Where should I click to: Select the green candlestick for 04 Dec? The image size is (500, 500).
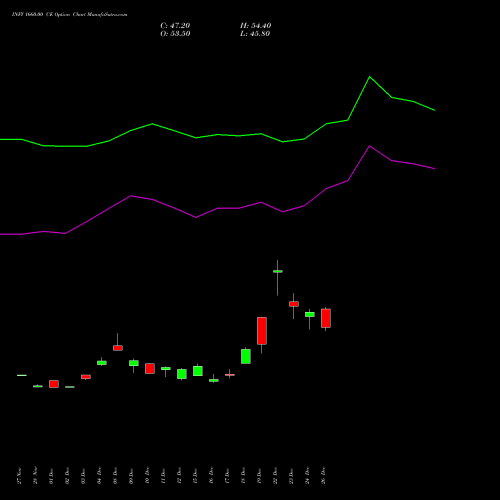102,363
